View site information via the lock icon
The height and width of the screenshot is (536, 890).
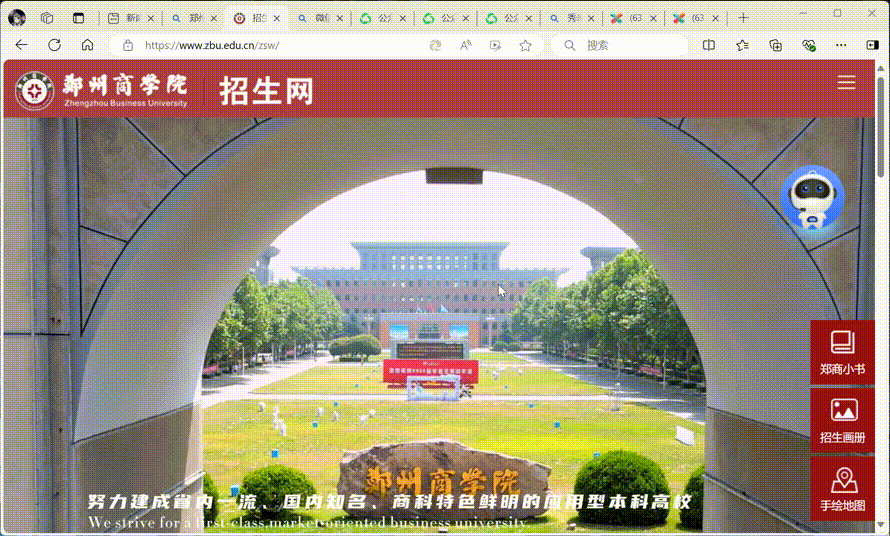(x=127, y=45)
